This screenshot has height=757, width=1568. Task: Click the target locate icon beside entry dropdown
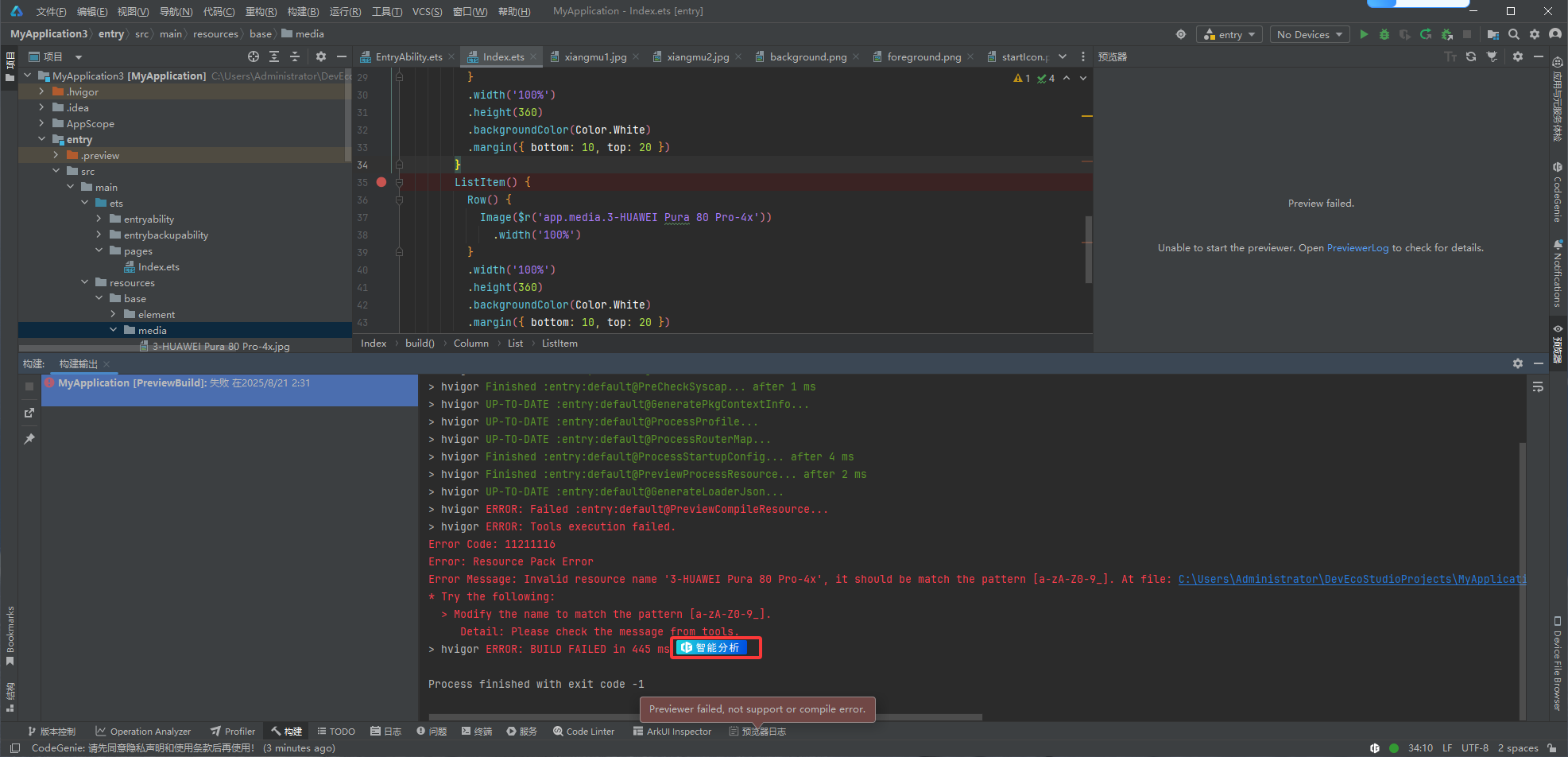(x=1181, y=34)
